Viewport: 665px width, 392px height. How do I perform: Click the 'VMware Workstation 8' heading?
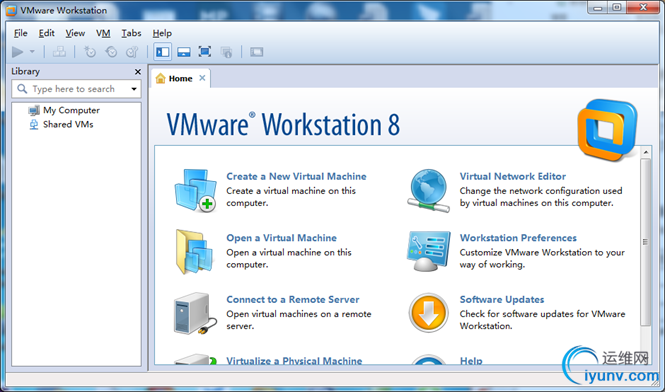pyautogui.click(x=283, y=124)
